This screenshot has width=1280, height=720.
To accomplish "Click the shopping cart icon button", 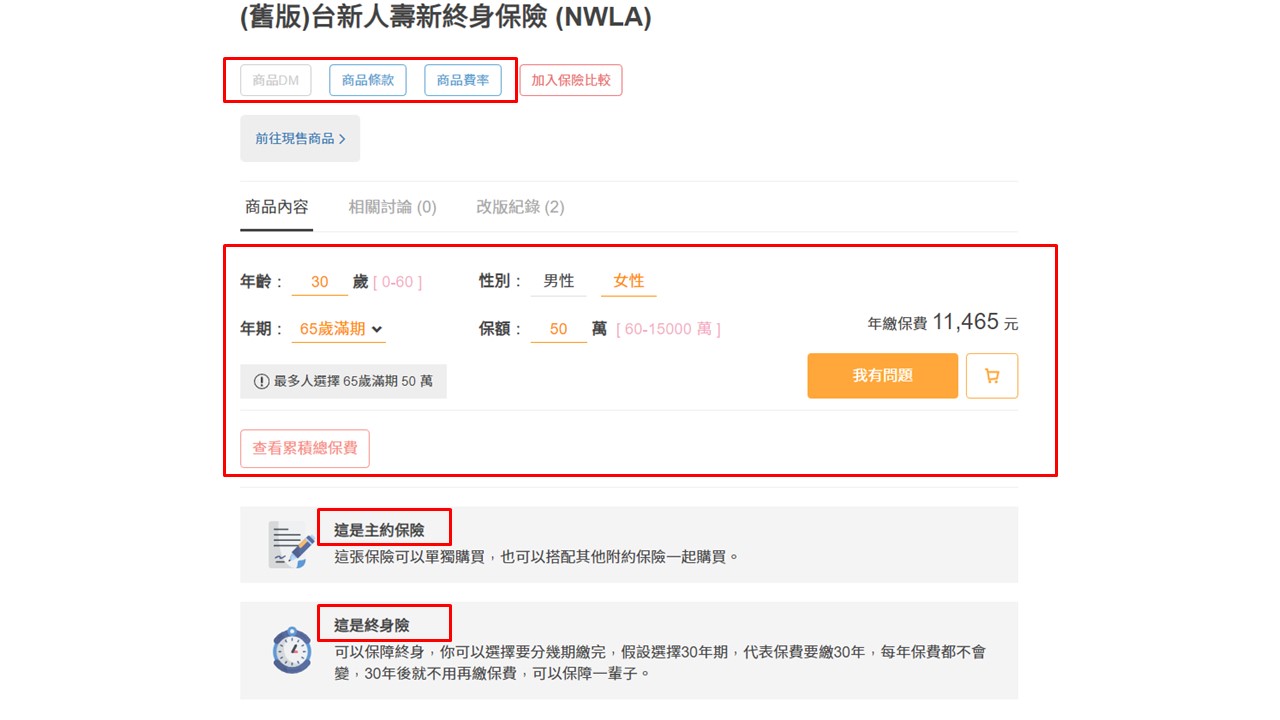I will coord(992,376).
